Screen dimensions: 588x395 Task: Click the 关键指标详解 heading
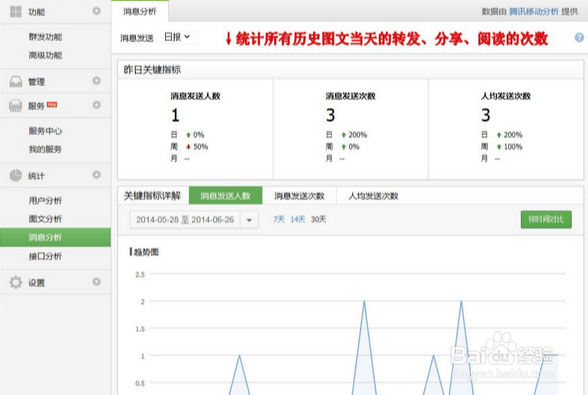(152, 196)
